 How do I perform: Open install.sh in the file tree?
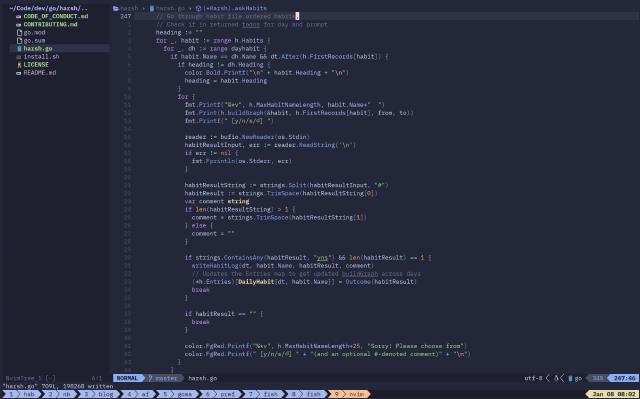(x=41, y=57)
